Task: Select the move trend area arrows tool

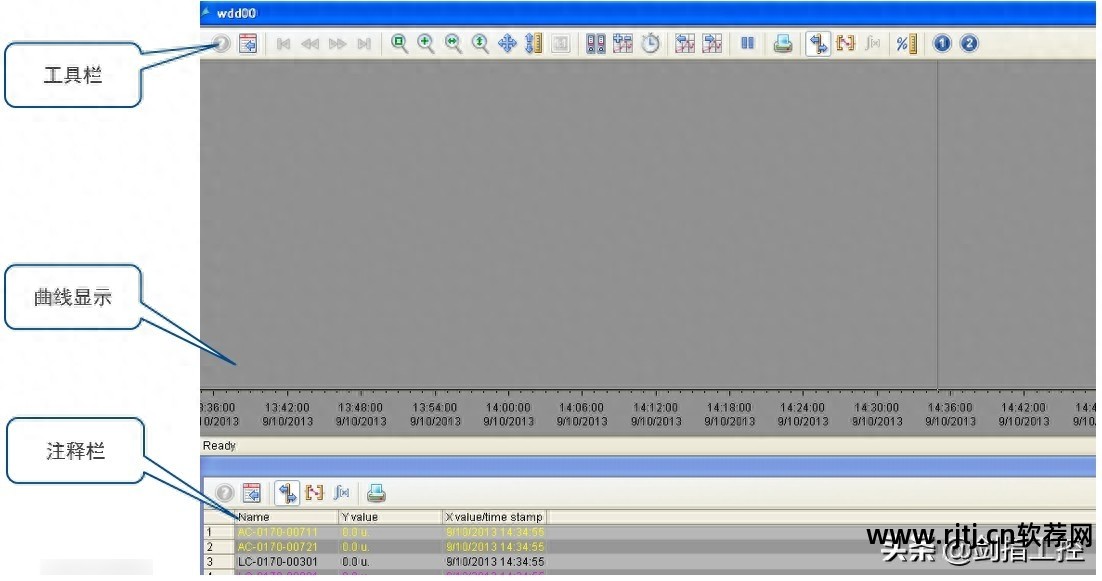Action: pyautogui.click(x=507, y=44)
